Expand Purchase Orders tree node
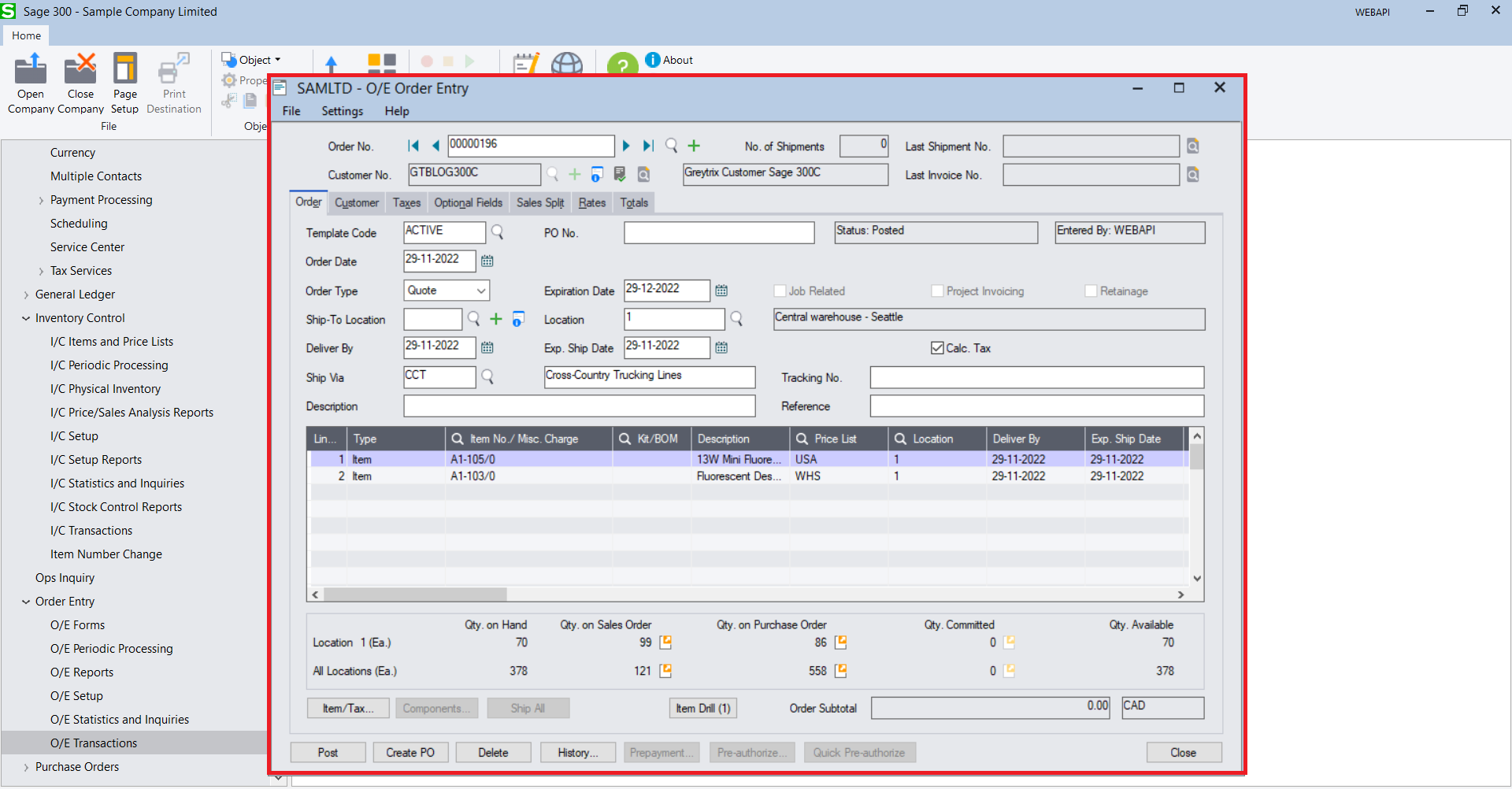The height and width of the screenshot is (789, 1512). [x=26, y=767]
